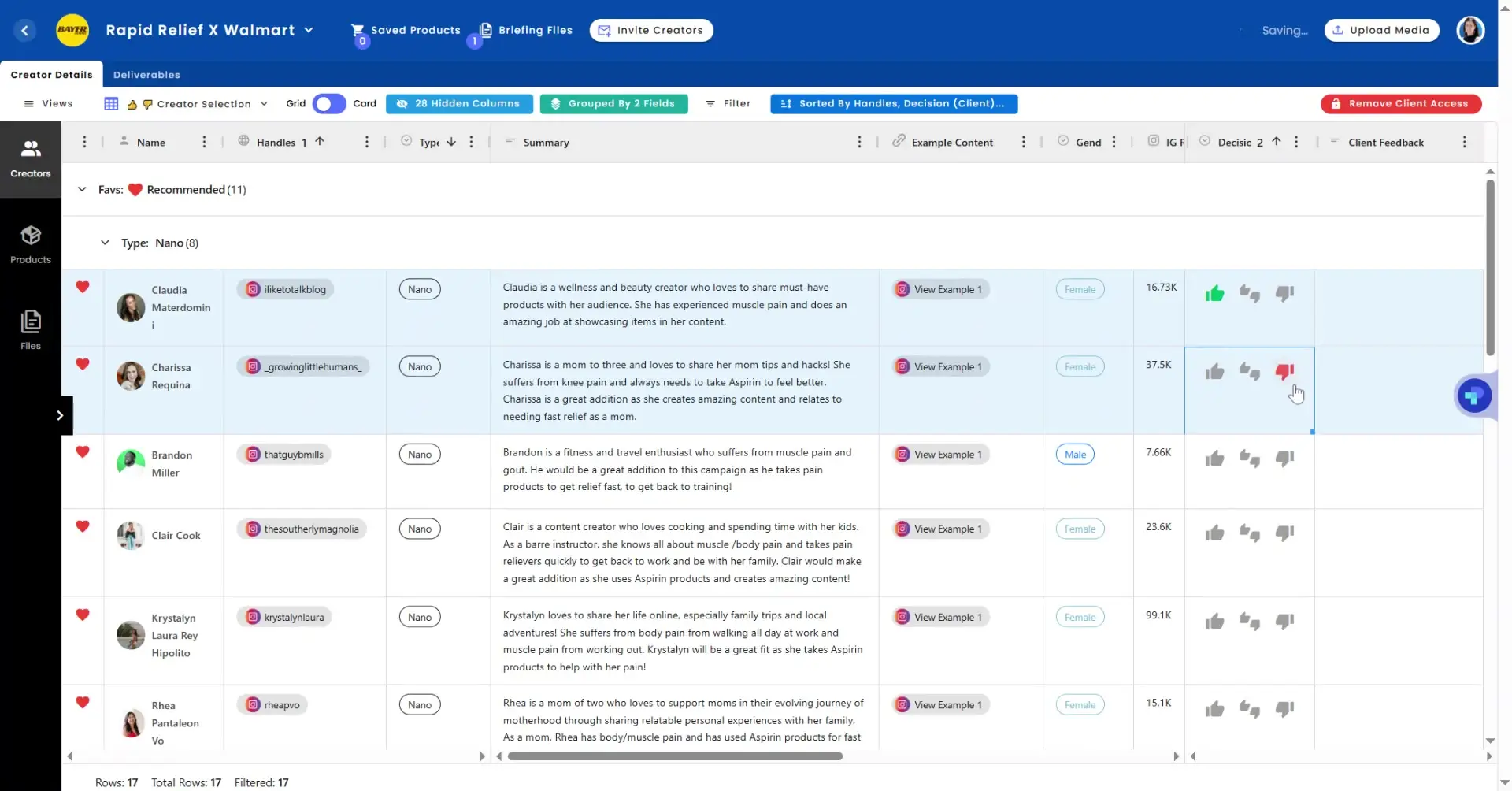The height and width of the screenshot is (791, 1512).
Task: Expand the Rapid Relief X Walmart project dropdown
Action: [x=307, y=30]
